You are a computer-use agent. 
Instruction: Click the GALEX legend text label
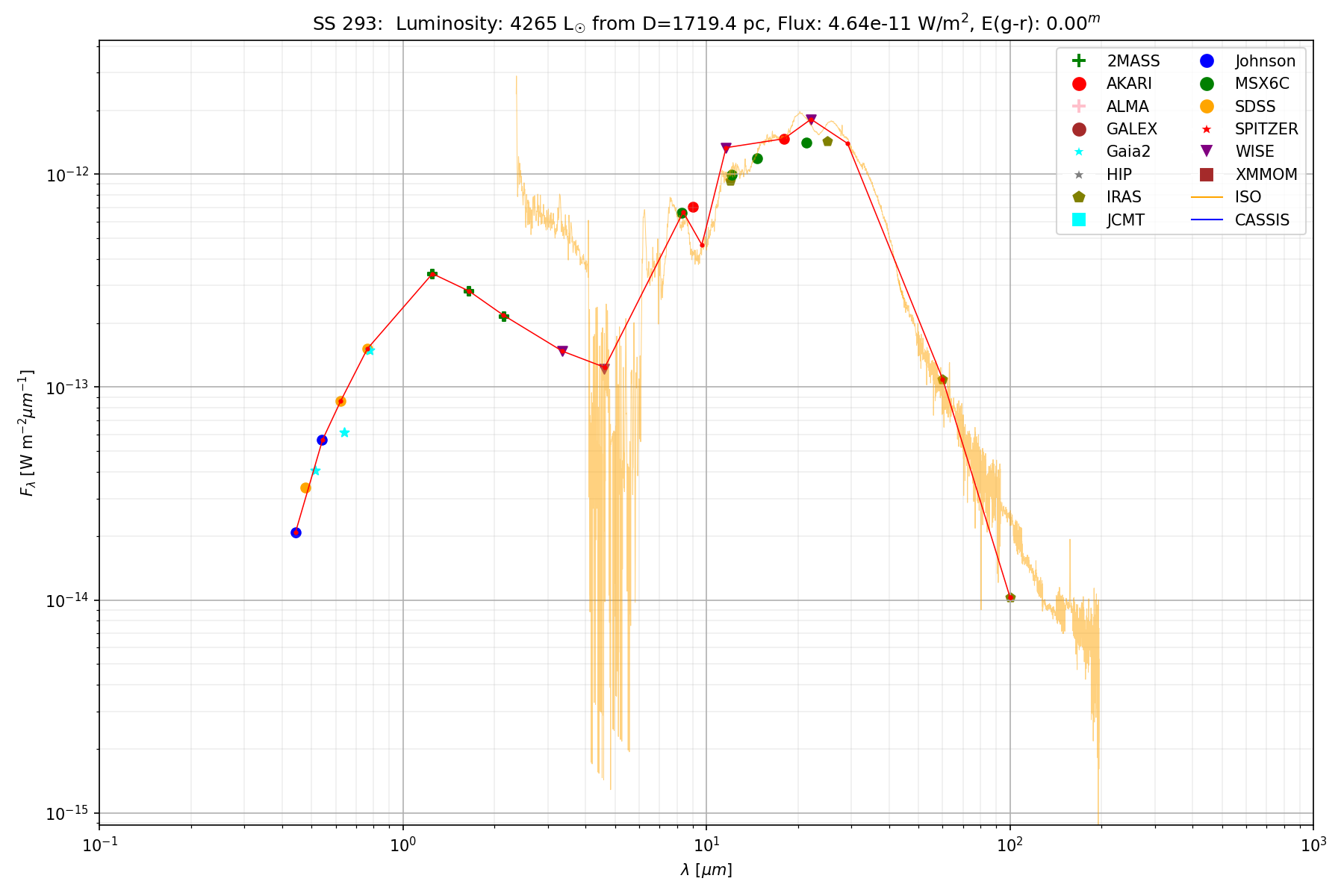(1131, 129)
